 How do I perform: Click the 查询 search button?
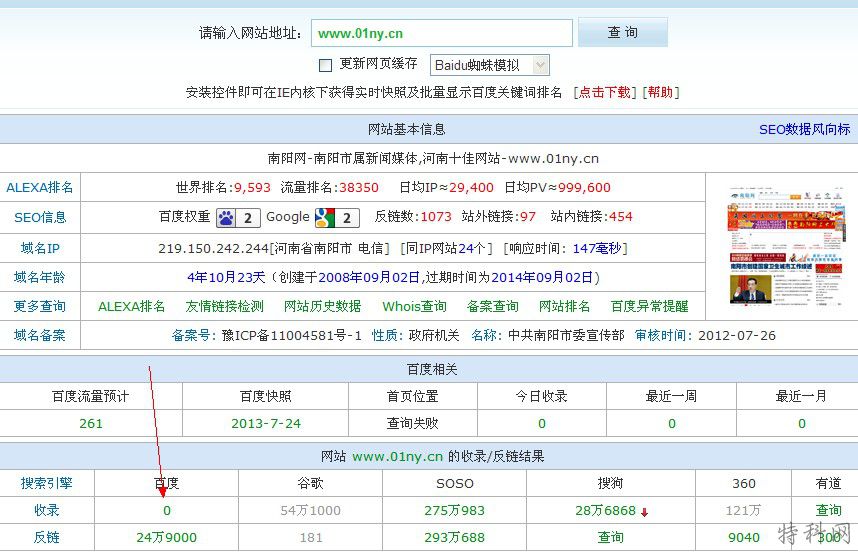coord(623,32)
